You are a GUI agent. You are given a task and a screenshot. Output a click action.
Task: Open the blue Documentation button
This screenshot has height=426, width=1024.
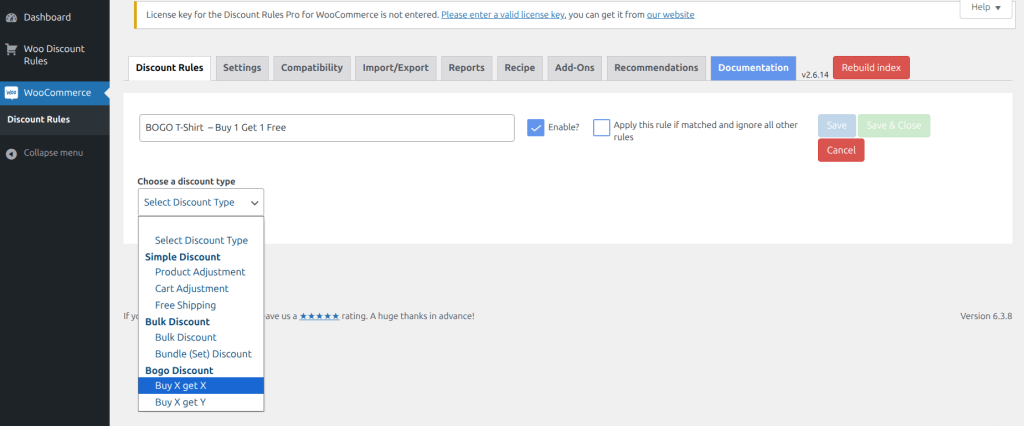(x=753, y=68)
